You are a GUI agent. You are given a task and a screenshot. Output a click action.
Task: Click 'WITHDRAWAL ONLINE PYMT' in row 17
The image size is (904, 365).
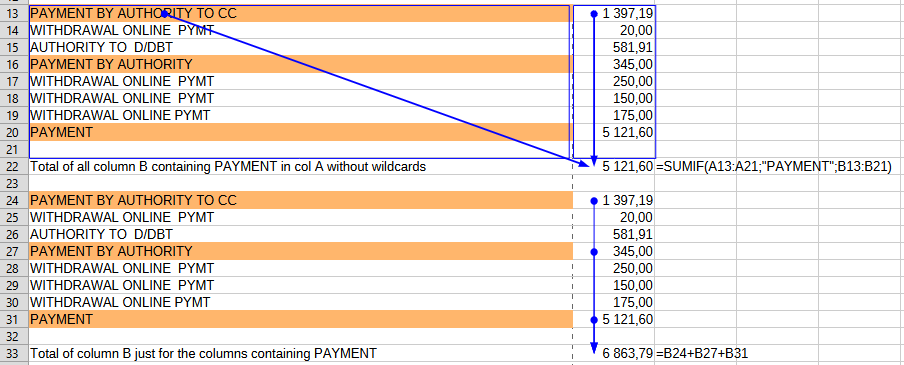coord(122,81)
